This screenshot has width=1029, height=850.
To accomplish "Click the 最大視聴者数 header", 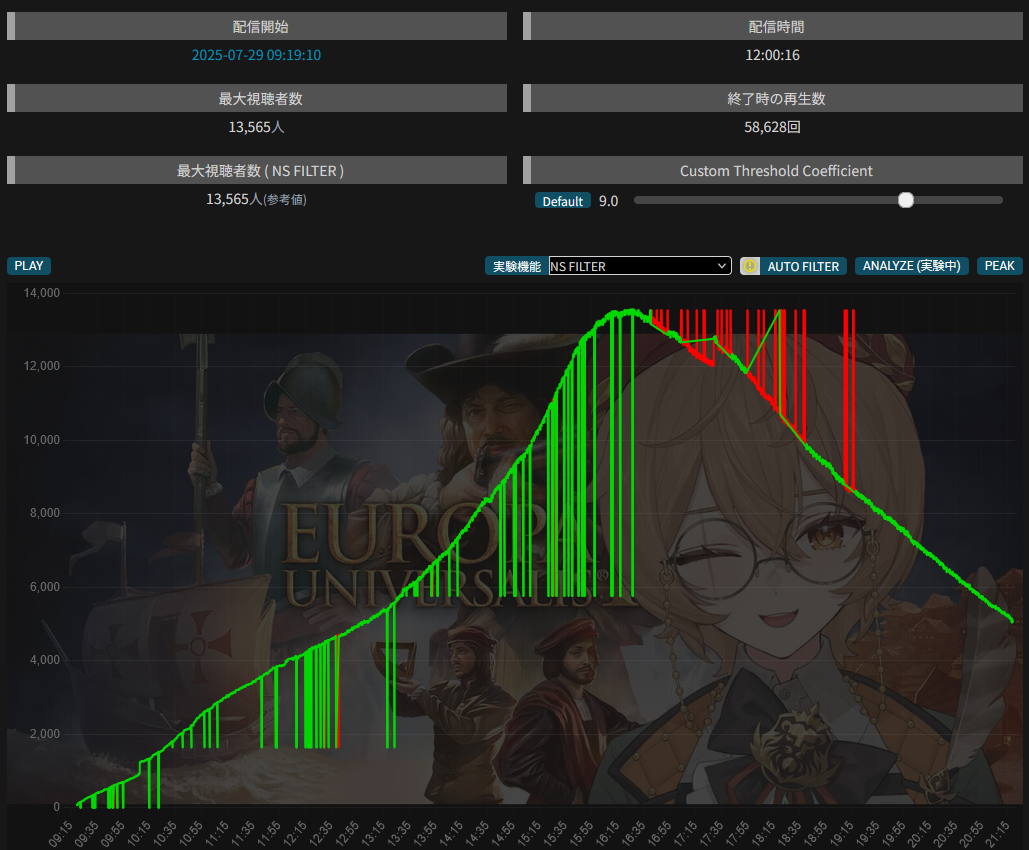I will [257, 98].
